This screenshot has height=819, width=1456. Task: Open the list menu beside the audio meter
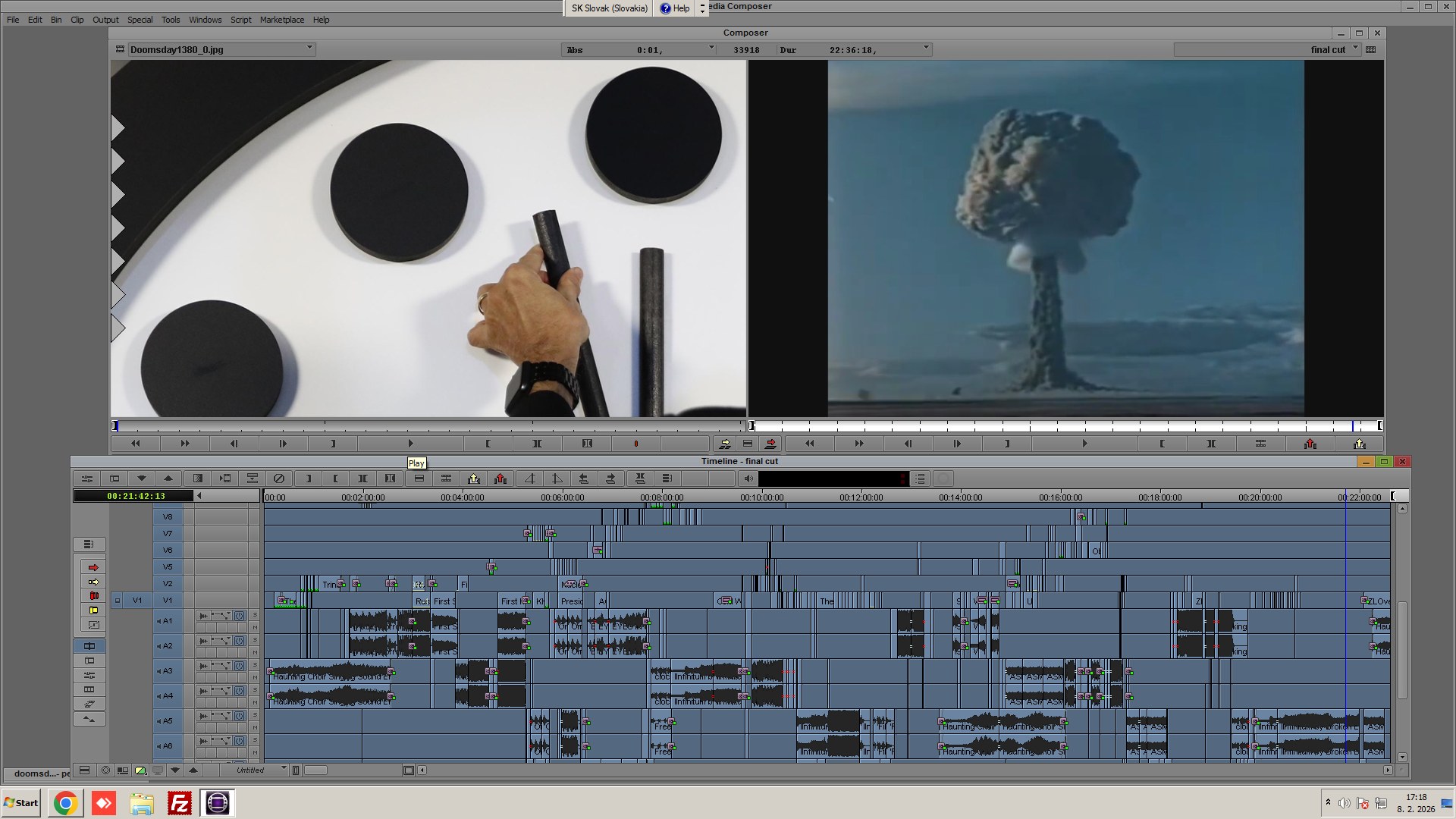coord(920,479)
